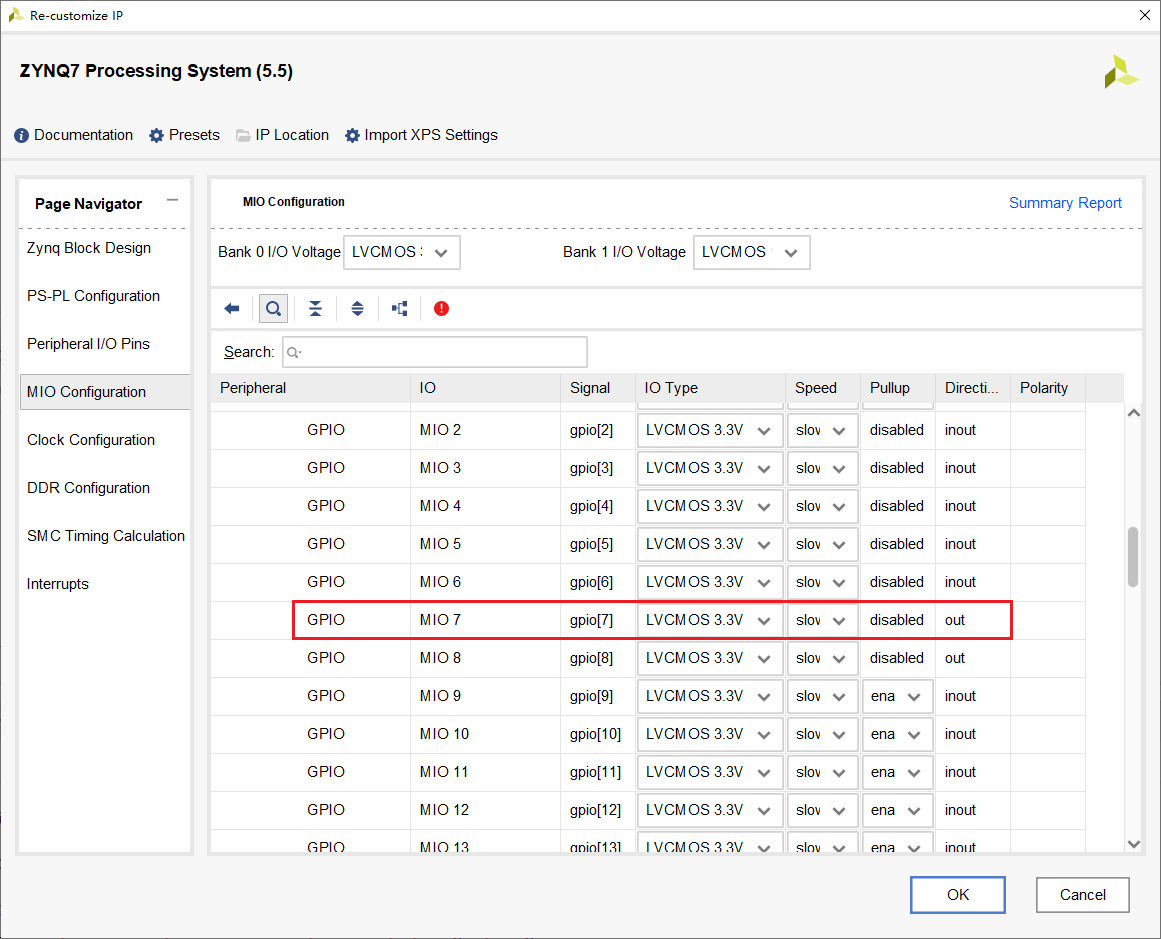The height and width of the screenshot is (939, 1161).
Task: Click the back arrow toolbar icon
Action: (x=232, y=309)
